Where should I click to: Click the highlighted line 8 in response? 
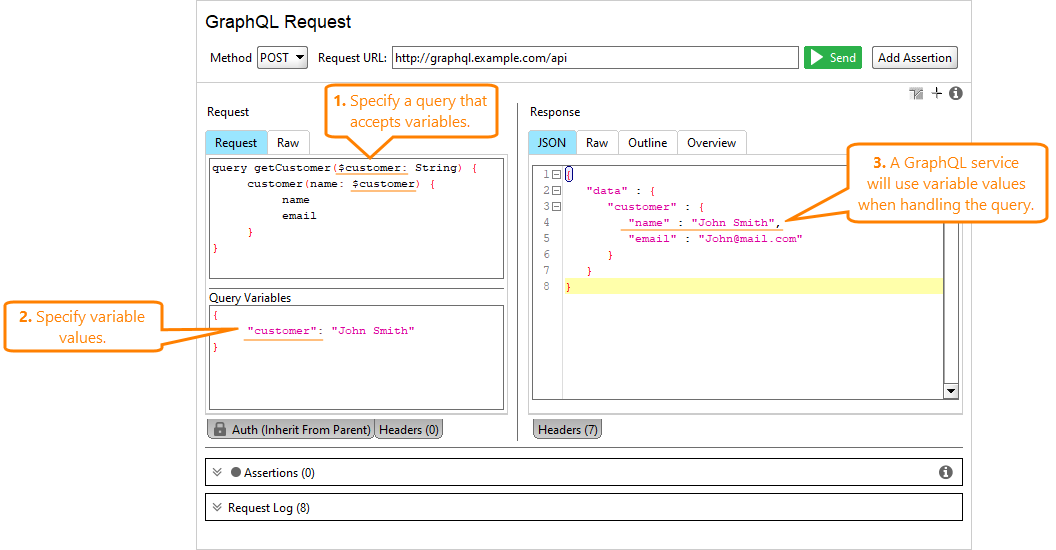point(753,286)
